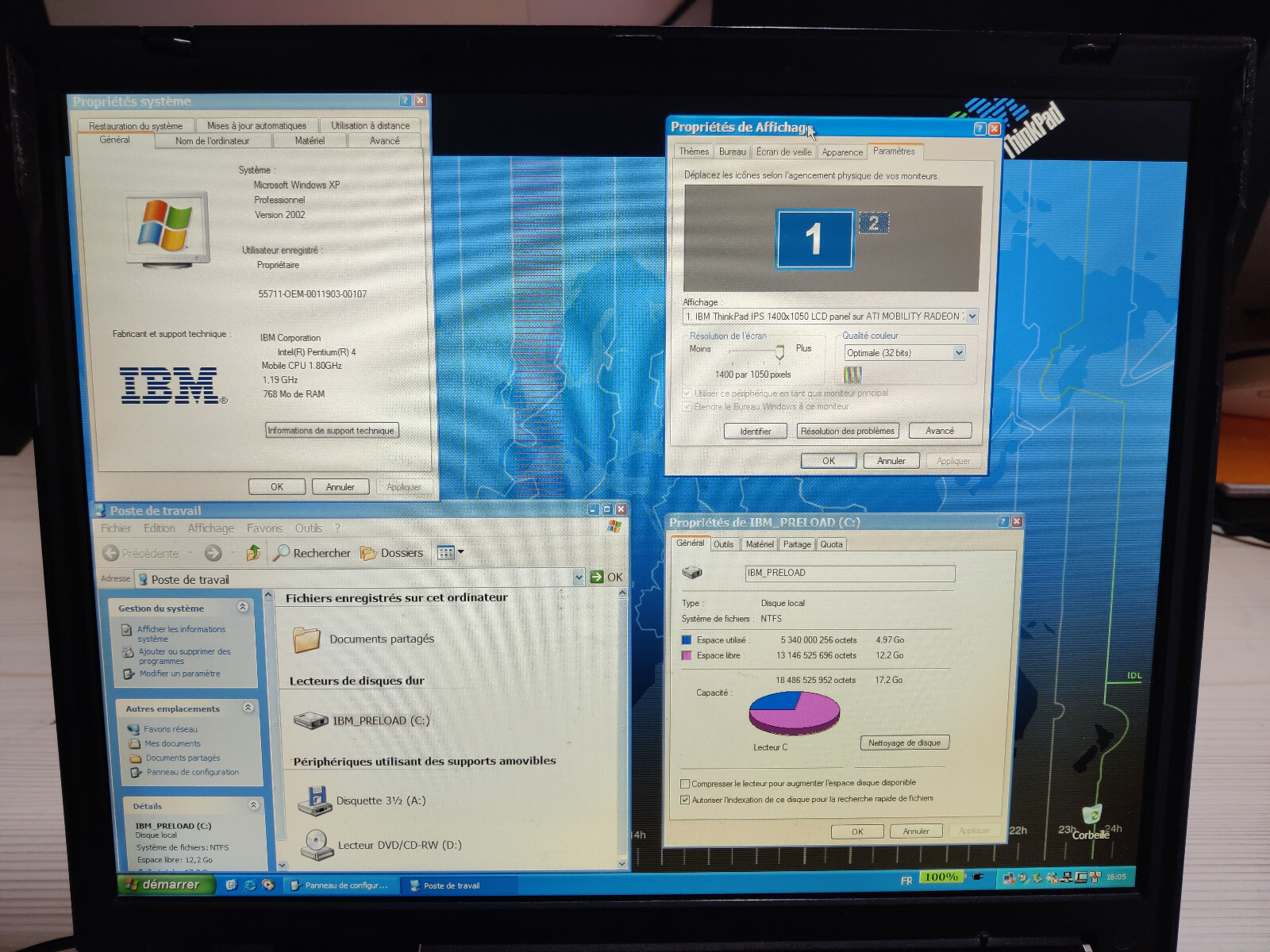Click Résolution des problèmes button

point(848,431)
